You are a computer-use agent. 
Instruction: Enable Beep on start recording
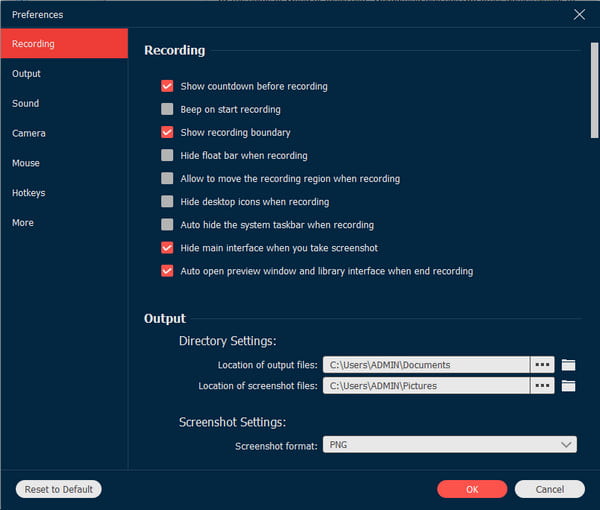pyautogui.click(x=167, y=109)
